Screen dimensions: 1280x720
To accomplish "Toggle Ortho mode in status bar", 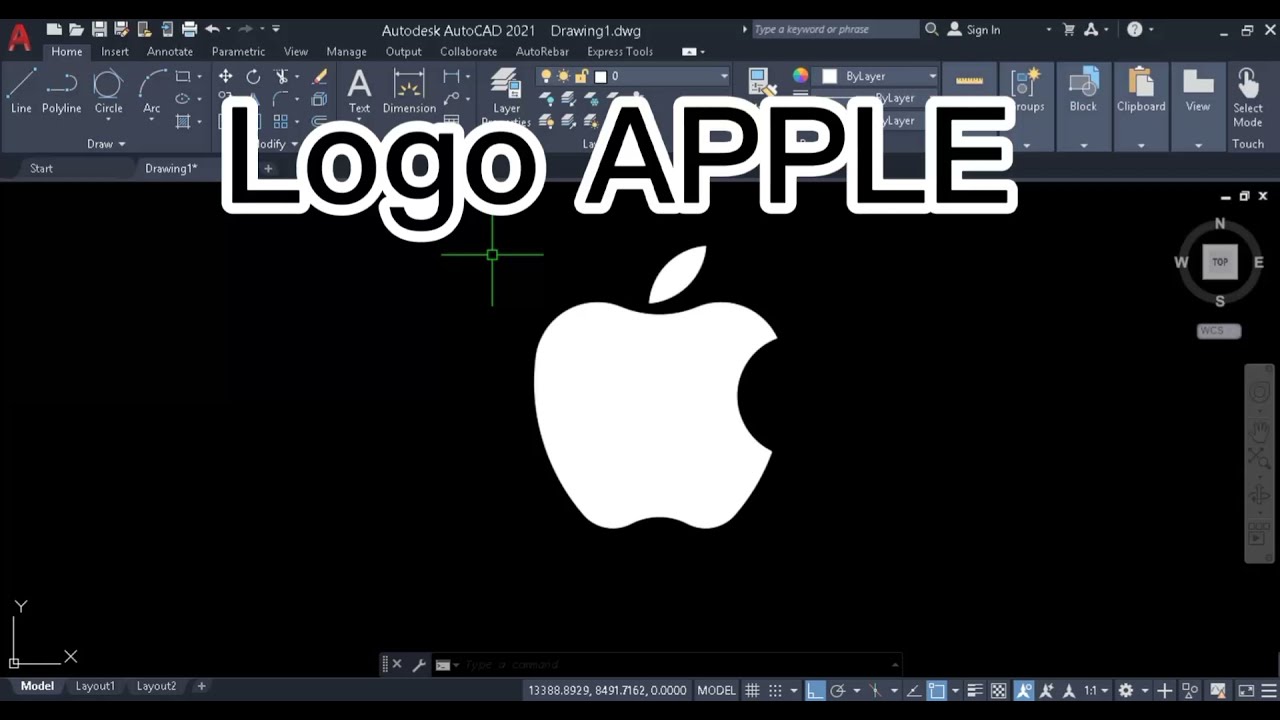I will pyautogui.click(x=816, y=690).
